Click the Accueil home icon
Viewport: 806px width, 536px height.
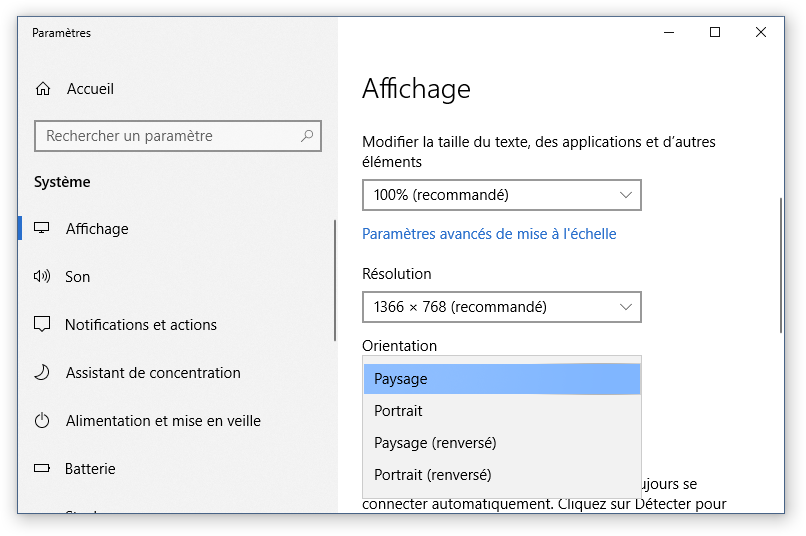pyautogui.click(x=42, y=89)
